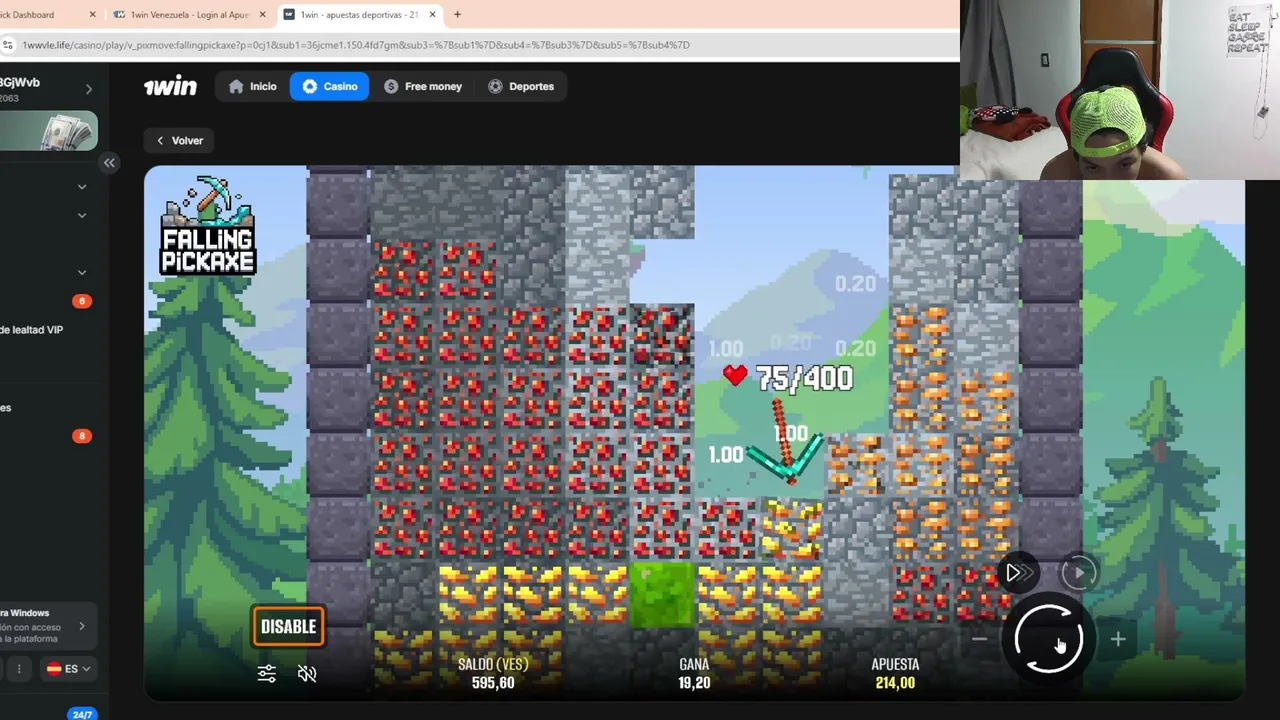Decrease the bet with minus button
This screenshot has height=720, width=1280.
(979, 639)
